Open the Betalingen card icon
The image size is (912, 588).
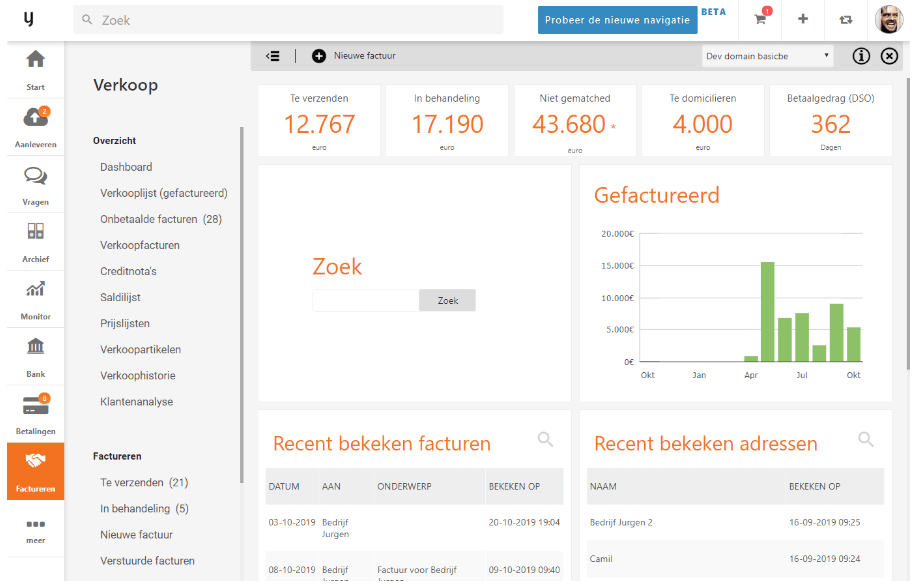point(35,406)
